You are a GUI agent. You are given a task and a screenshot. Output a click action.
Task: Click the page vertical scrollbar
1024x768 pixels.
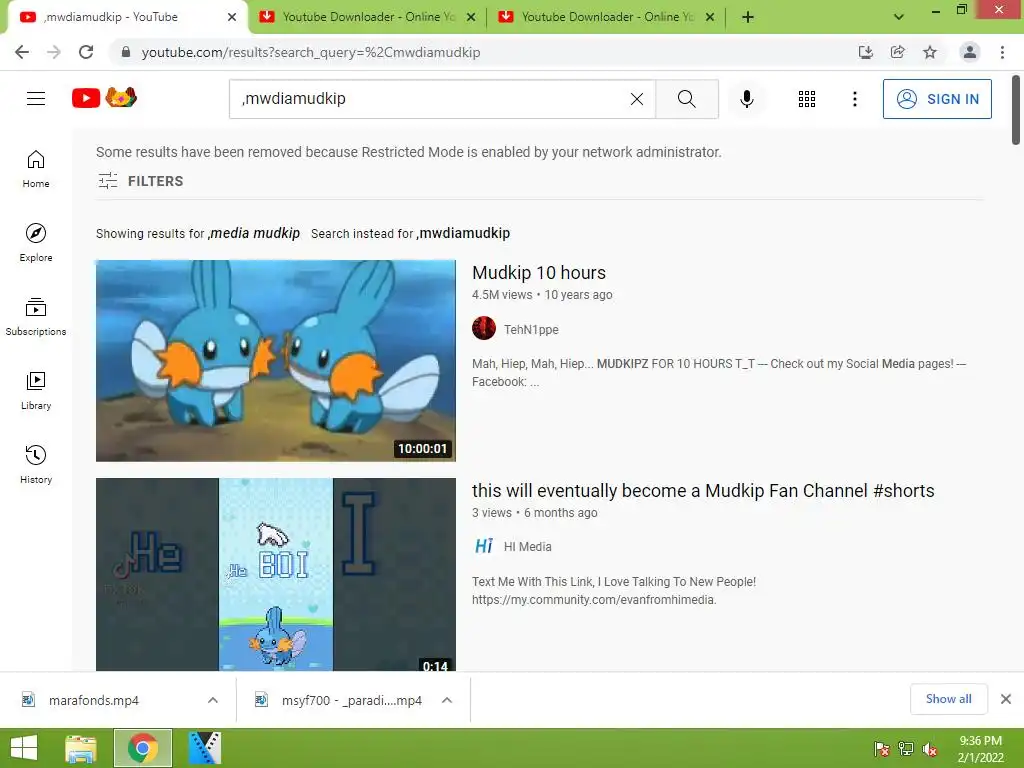(1016, 110)
